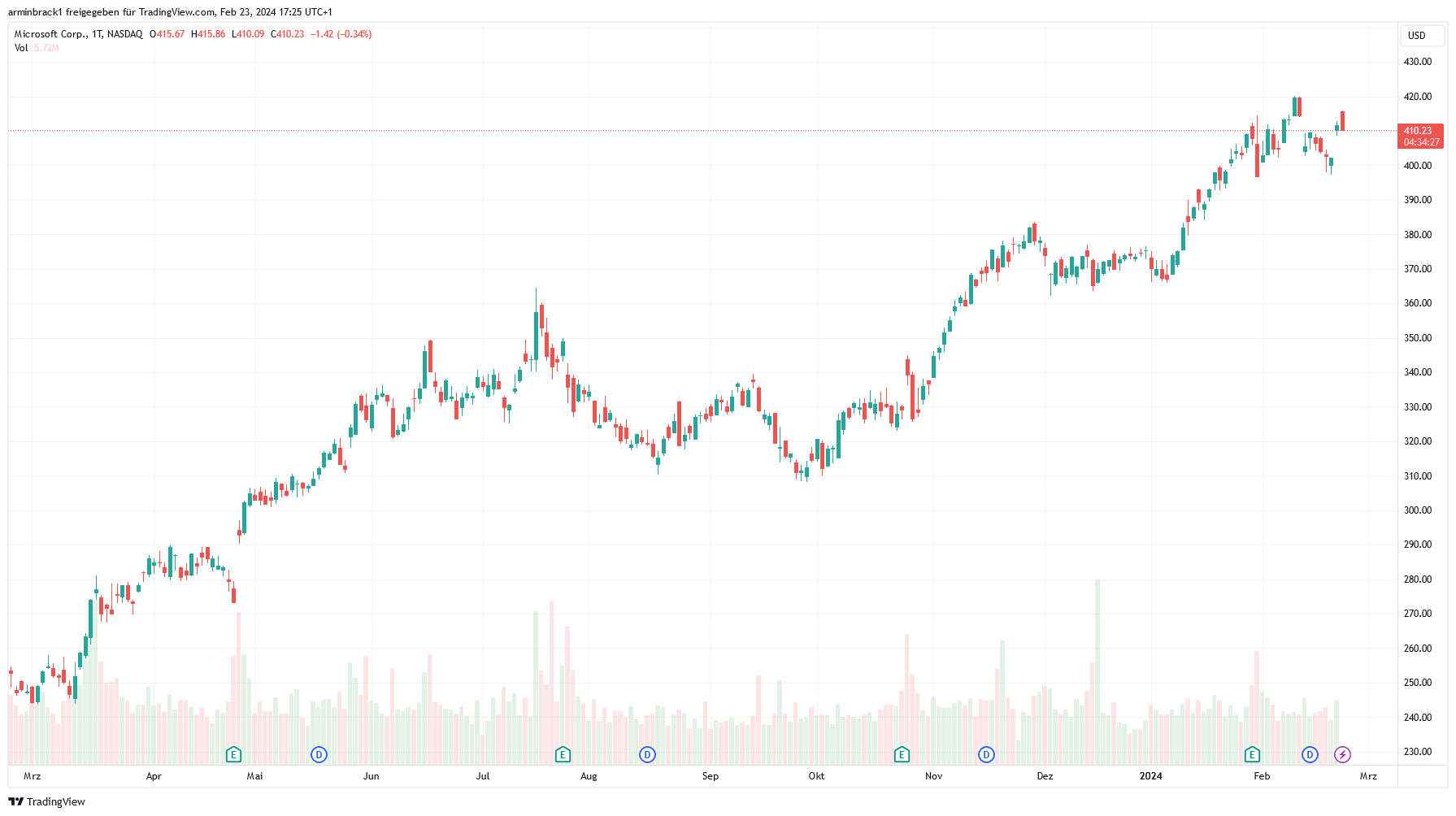This screenshot has width=1456, height=816.
Task: Click the earnings E marker before Feb
Action: [x=1252, y=755]
